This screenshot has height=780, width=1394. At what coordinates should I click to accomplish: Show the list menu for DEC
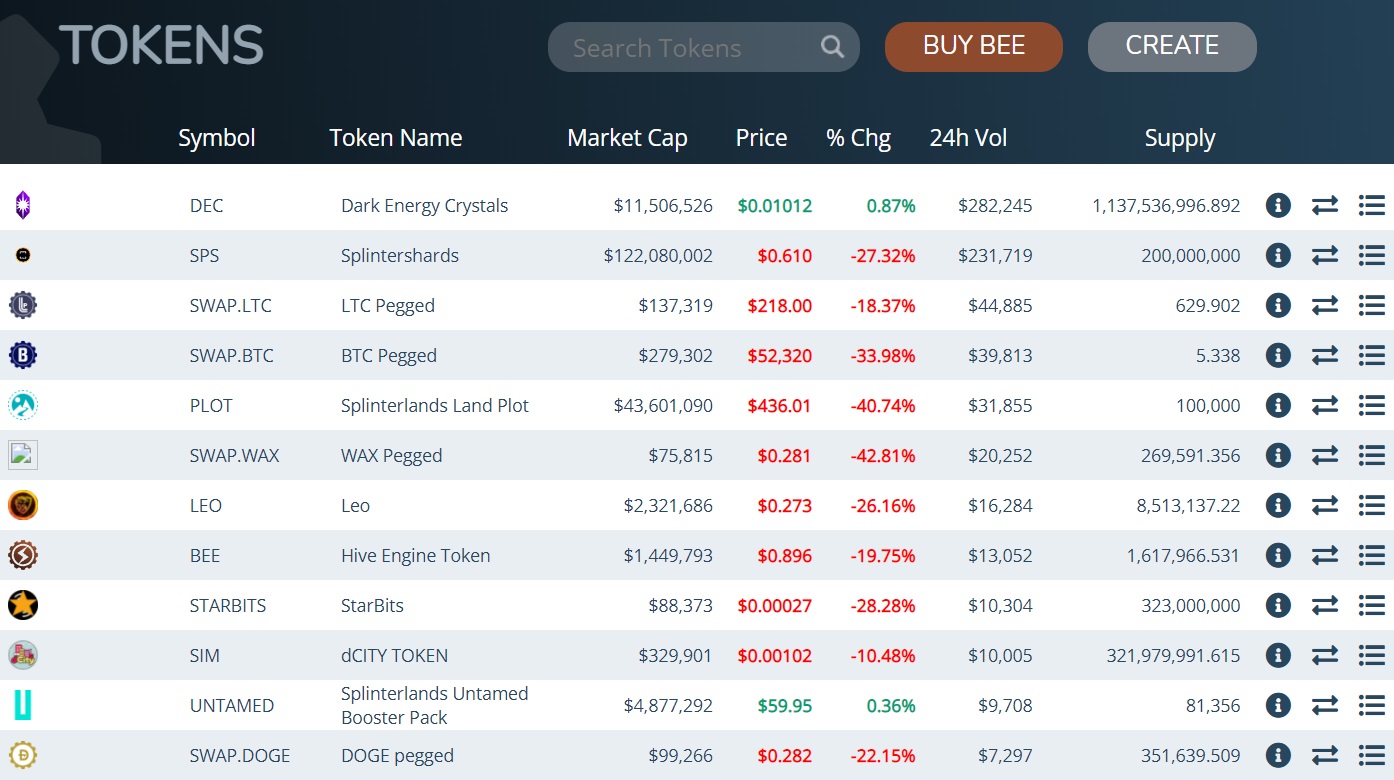1372,205
